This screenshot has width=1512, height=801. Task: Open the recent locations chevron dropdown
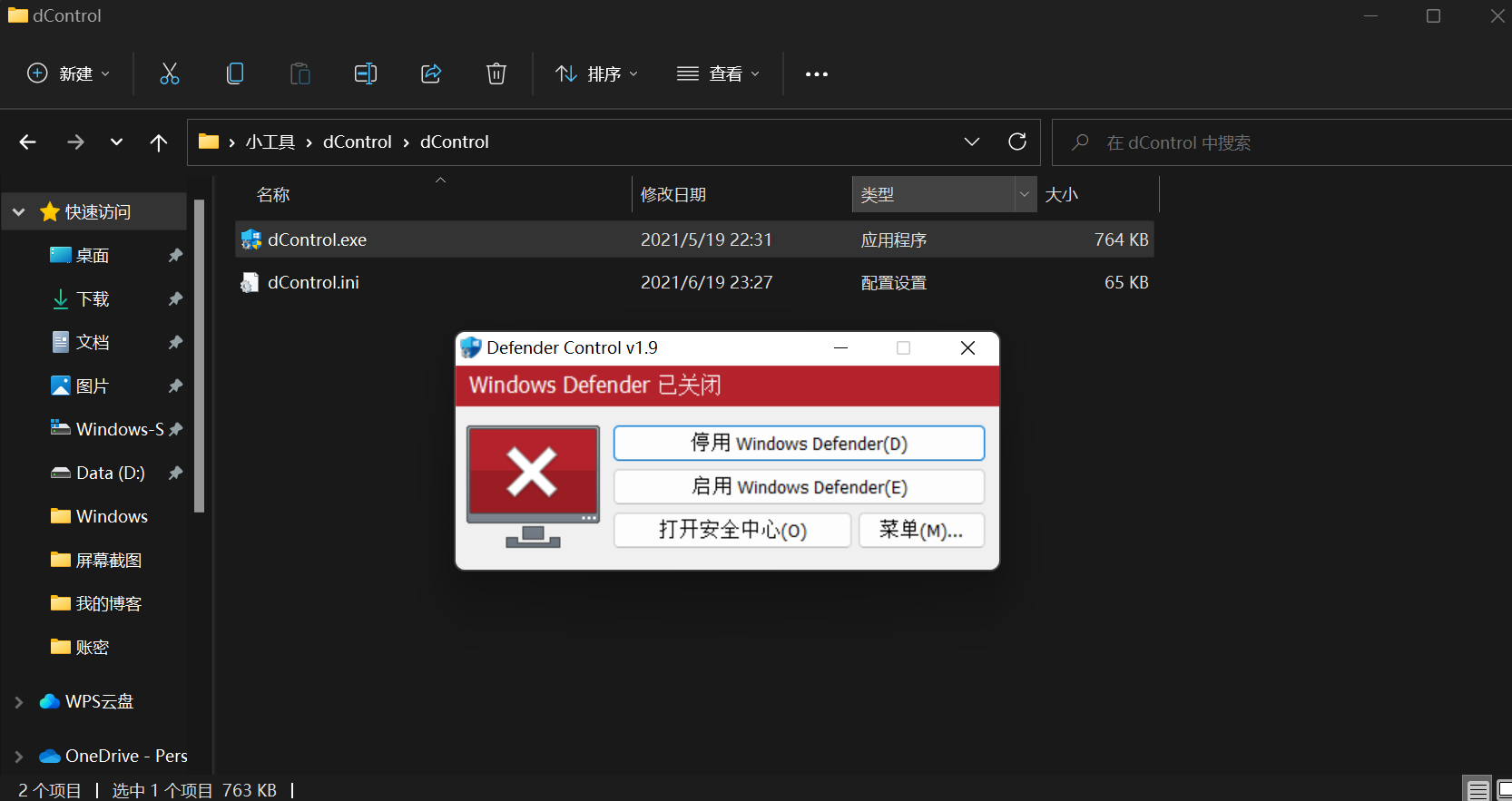(116, 142)
